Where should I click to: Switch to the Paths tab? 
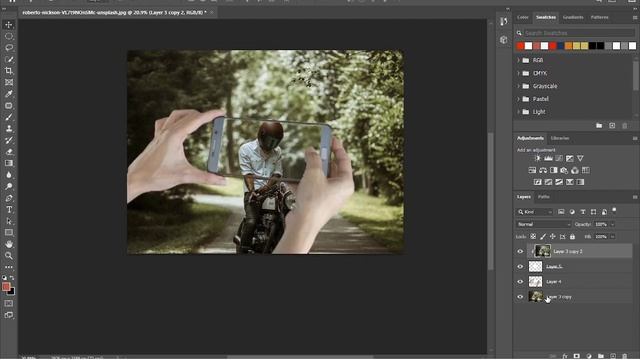[543, 197]
